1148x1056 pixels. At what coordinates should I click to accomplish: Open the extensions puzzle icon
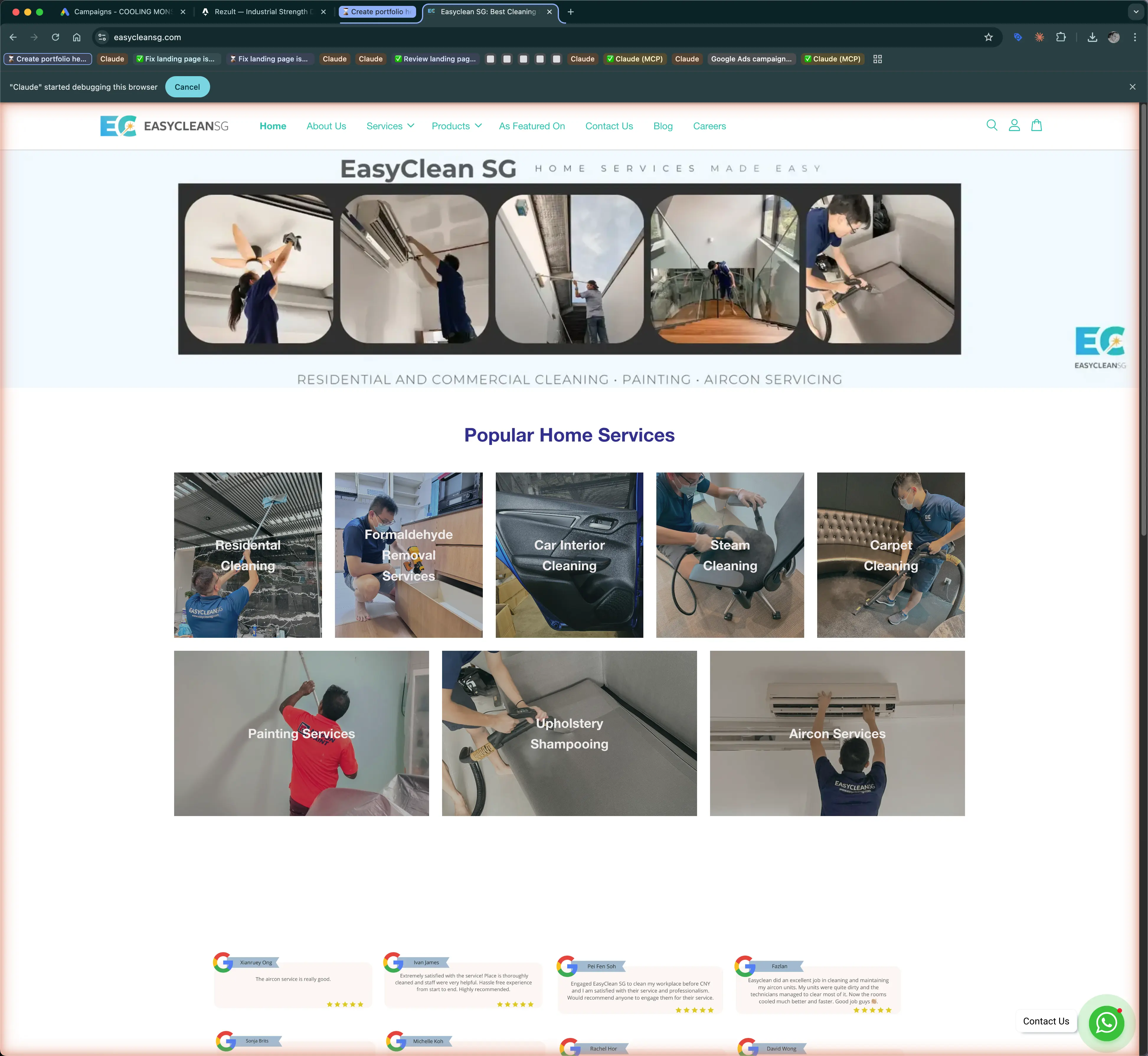pos(1061,37)
